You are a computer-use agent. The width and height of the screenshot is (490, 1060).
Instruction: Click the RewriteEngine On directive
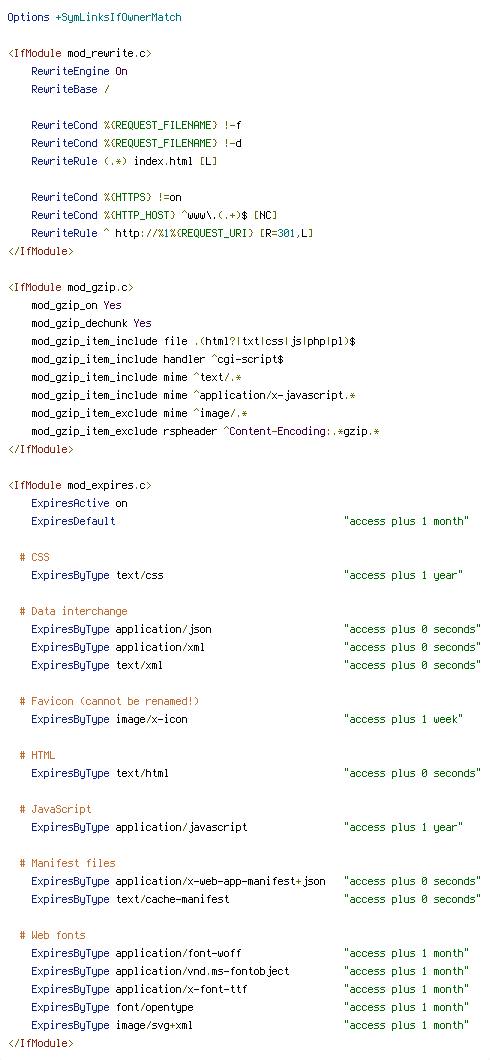pyautogui.click(x=79, y=72)
